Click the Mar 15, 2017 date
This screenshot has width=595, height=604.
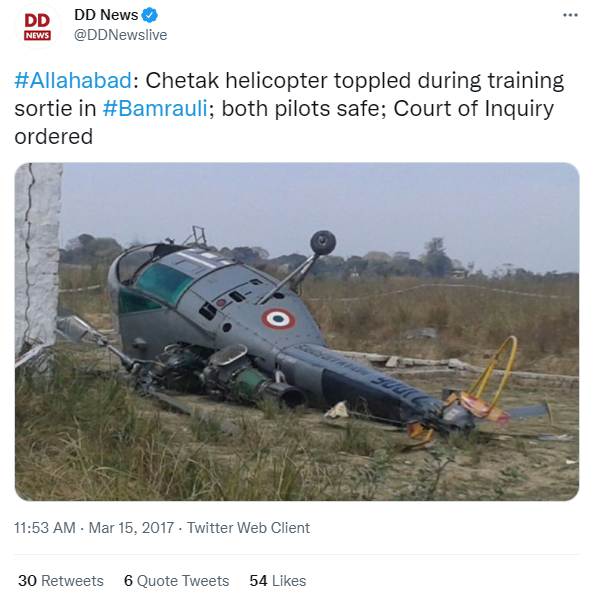(x=131, y=528)
